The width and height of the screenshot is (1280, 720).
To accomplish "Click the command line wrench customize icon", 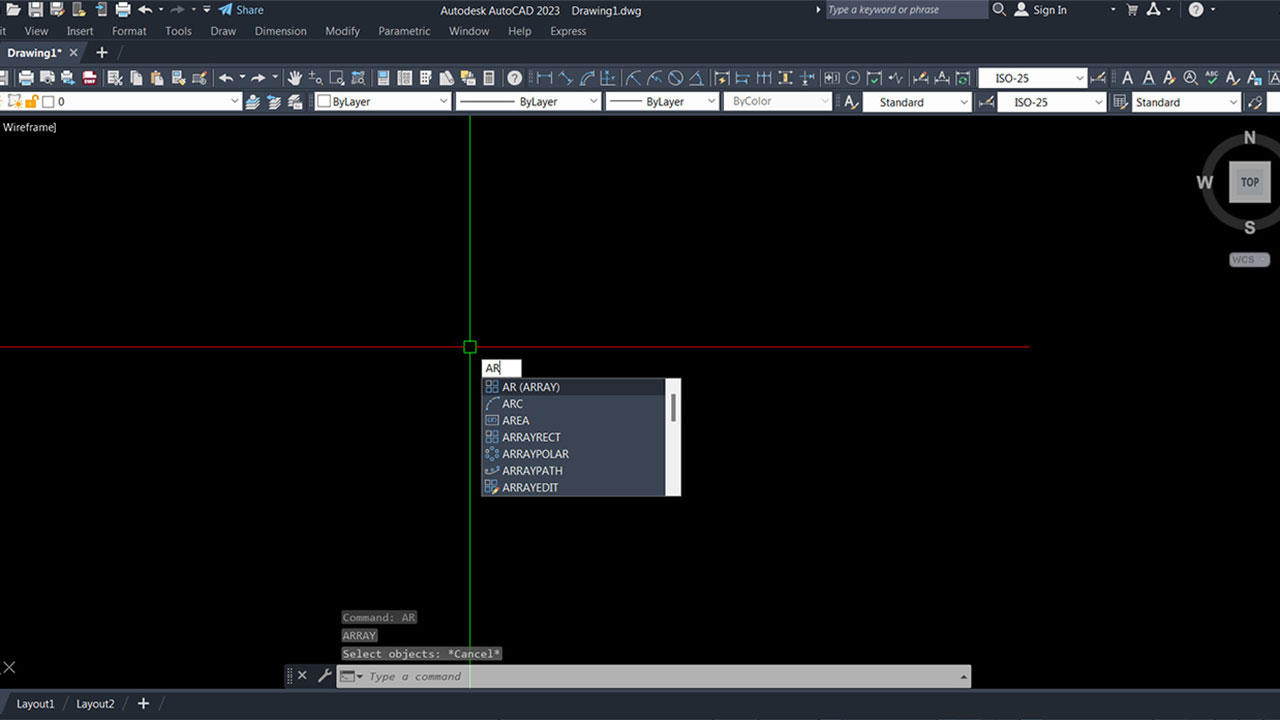I will point(324,676).
